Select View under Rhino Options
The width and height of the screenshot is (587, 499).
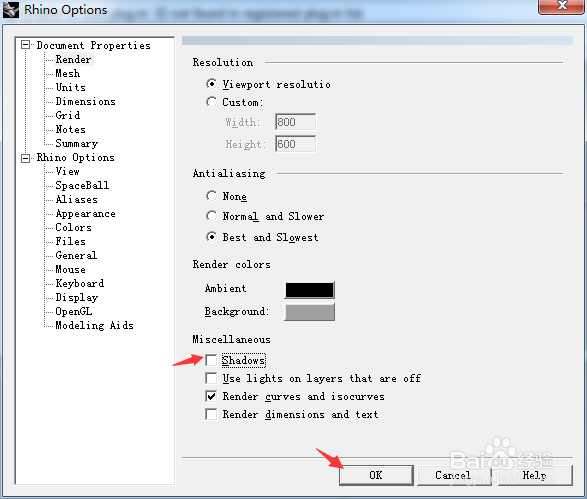[x=67, y=171]
